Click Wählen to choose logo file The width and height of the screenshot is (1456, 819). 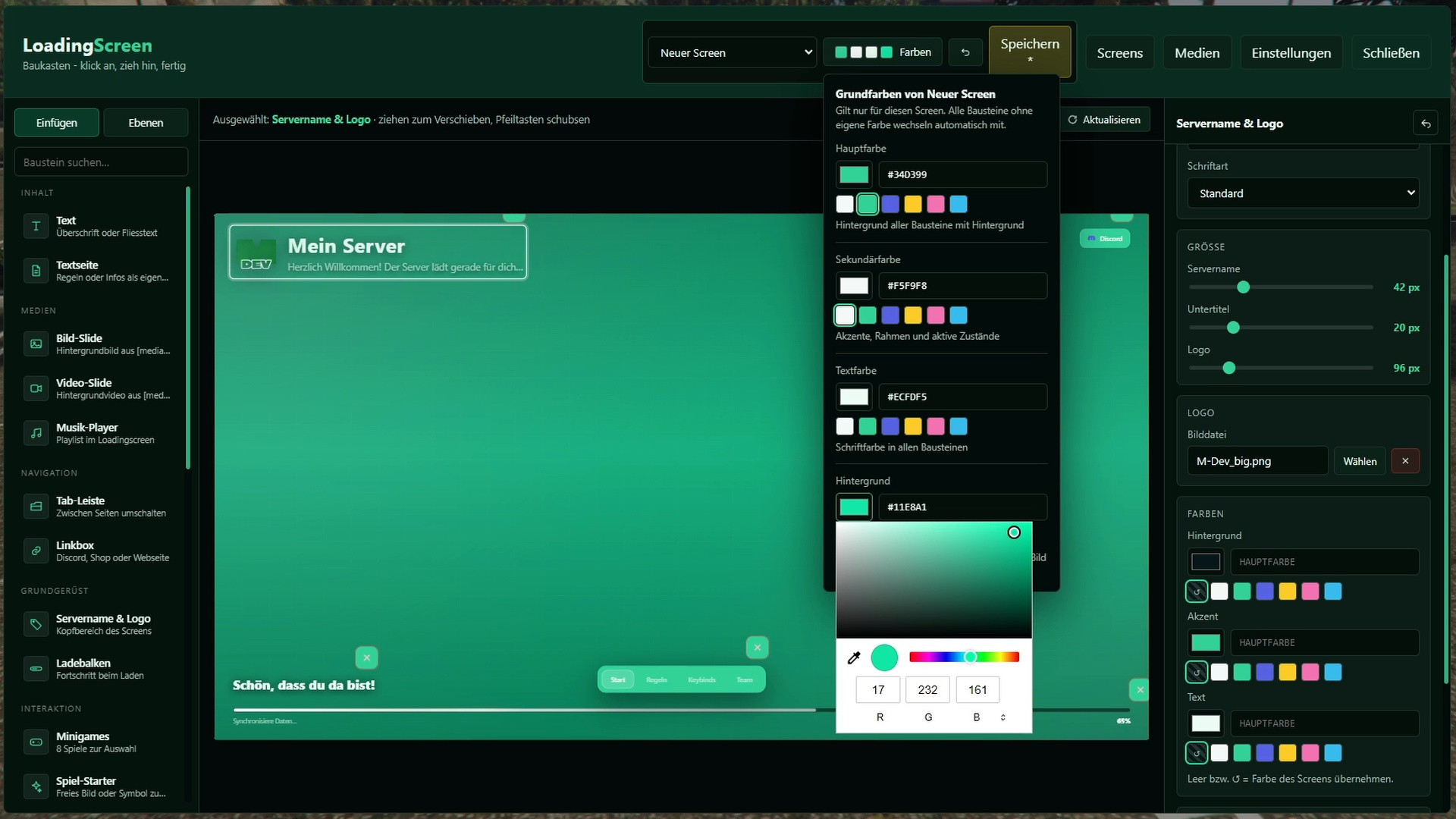[1360, 461]
